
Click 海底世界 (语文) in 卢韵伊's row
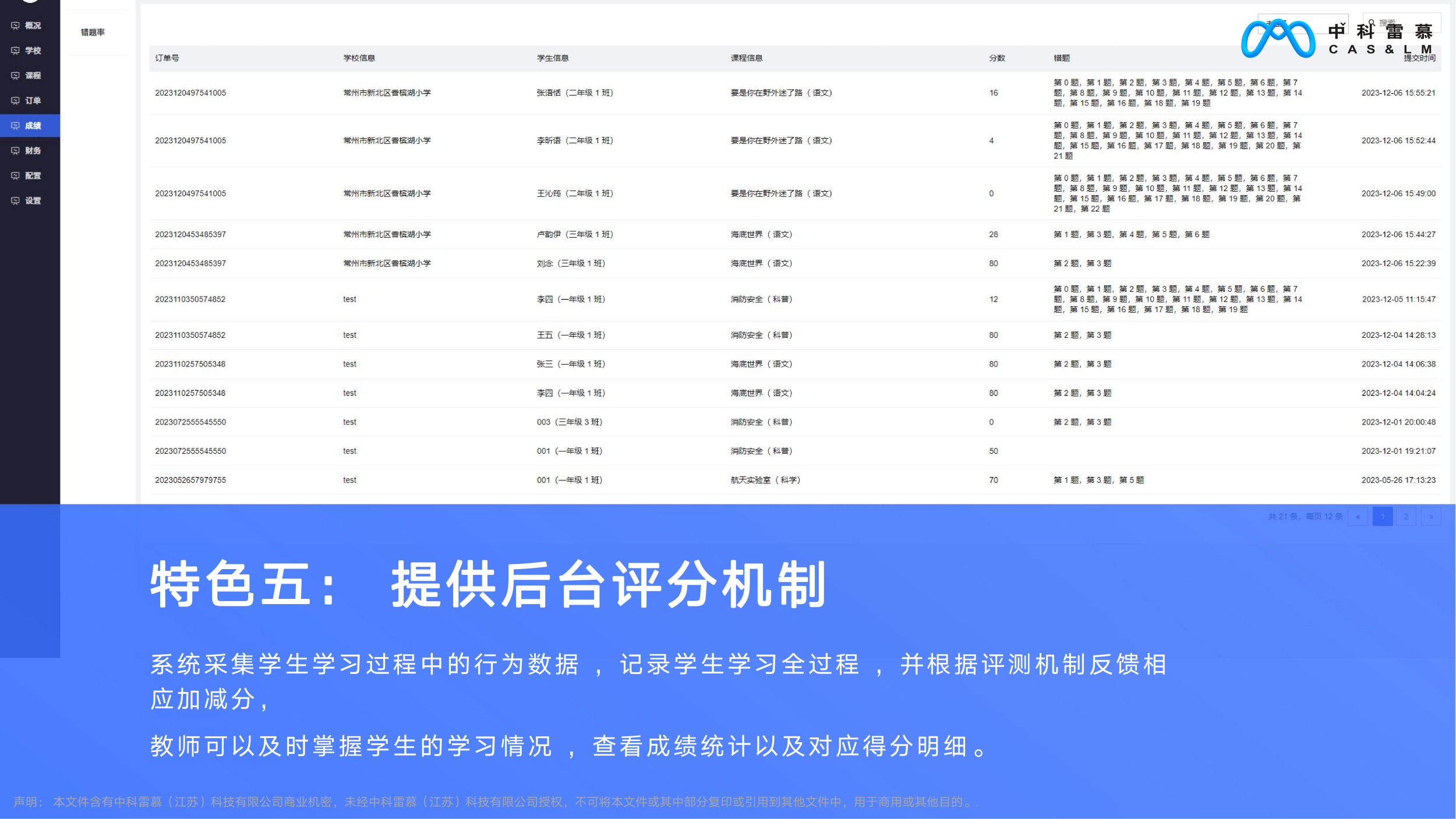click(x=762, y=235)
